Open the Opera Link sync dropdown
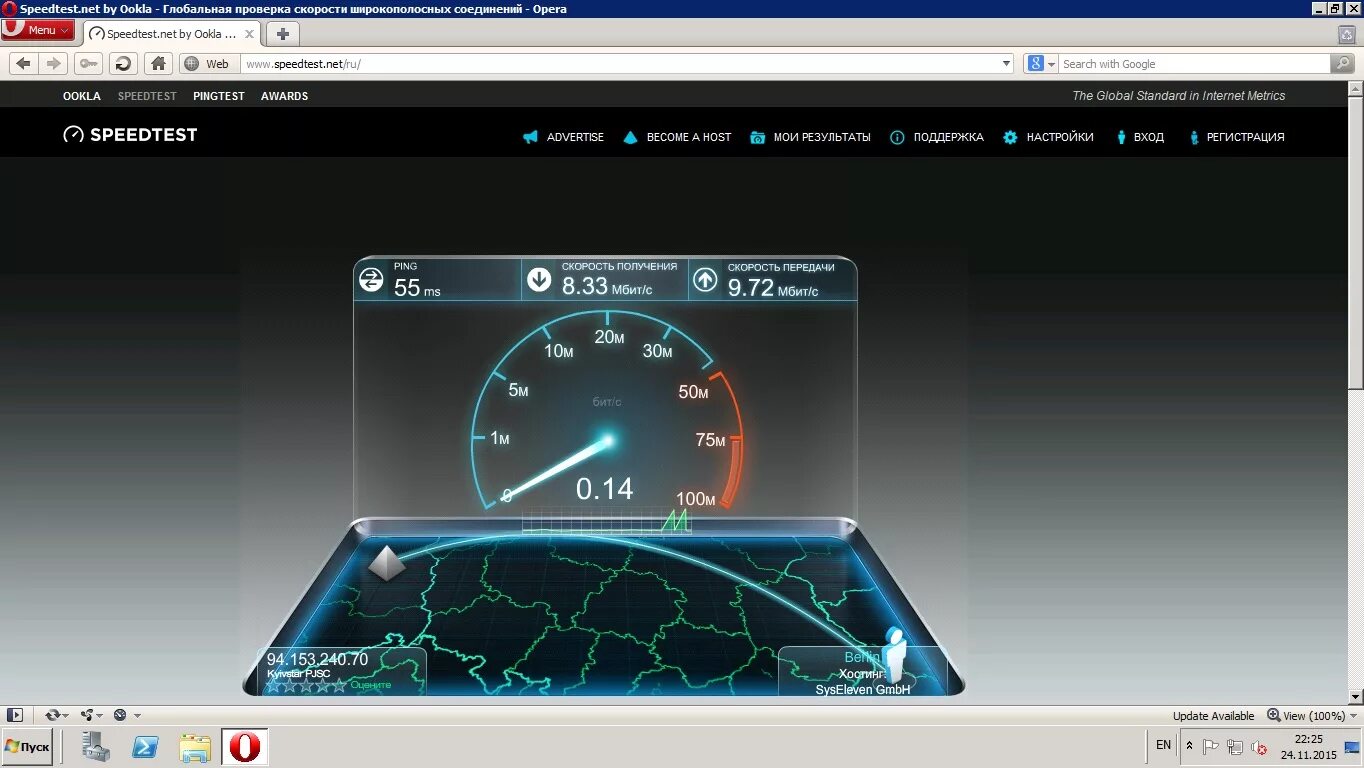 coord(57,715)
